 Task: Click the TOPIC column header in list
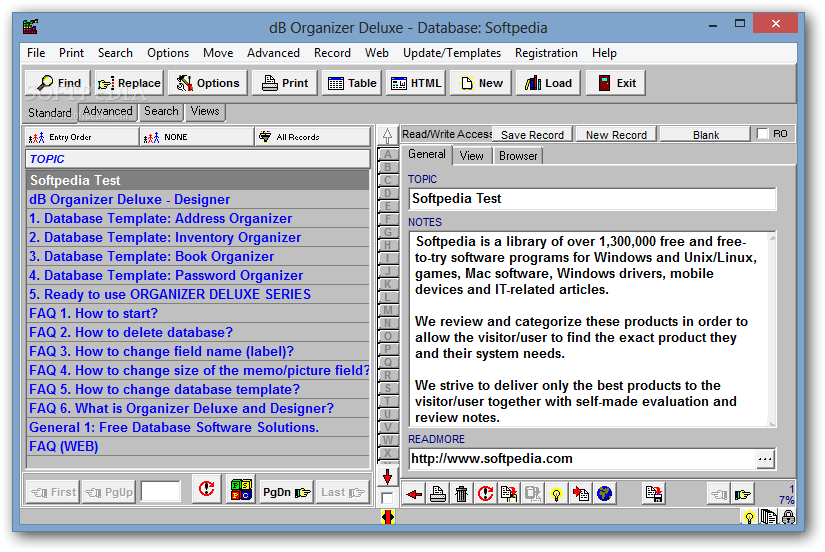pyautogui.click(x=198, y=159)
